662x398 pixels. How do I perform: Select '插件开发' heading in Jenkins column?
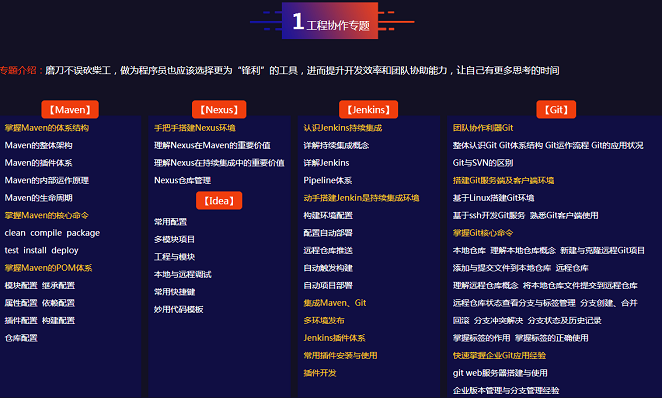pos(320,373)
